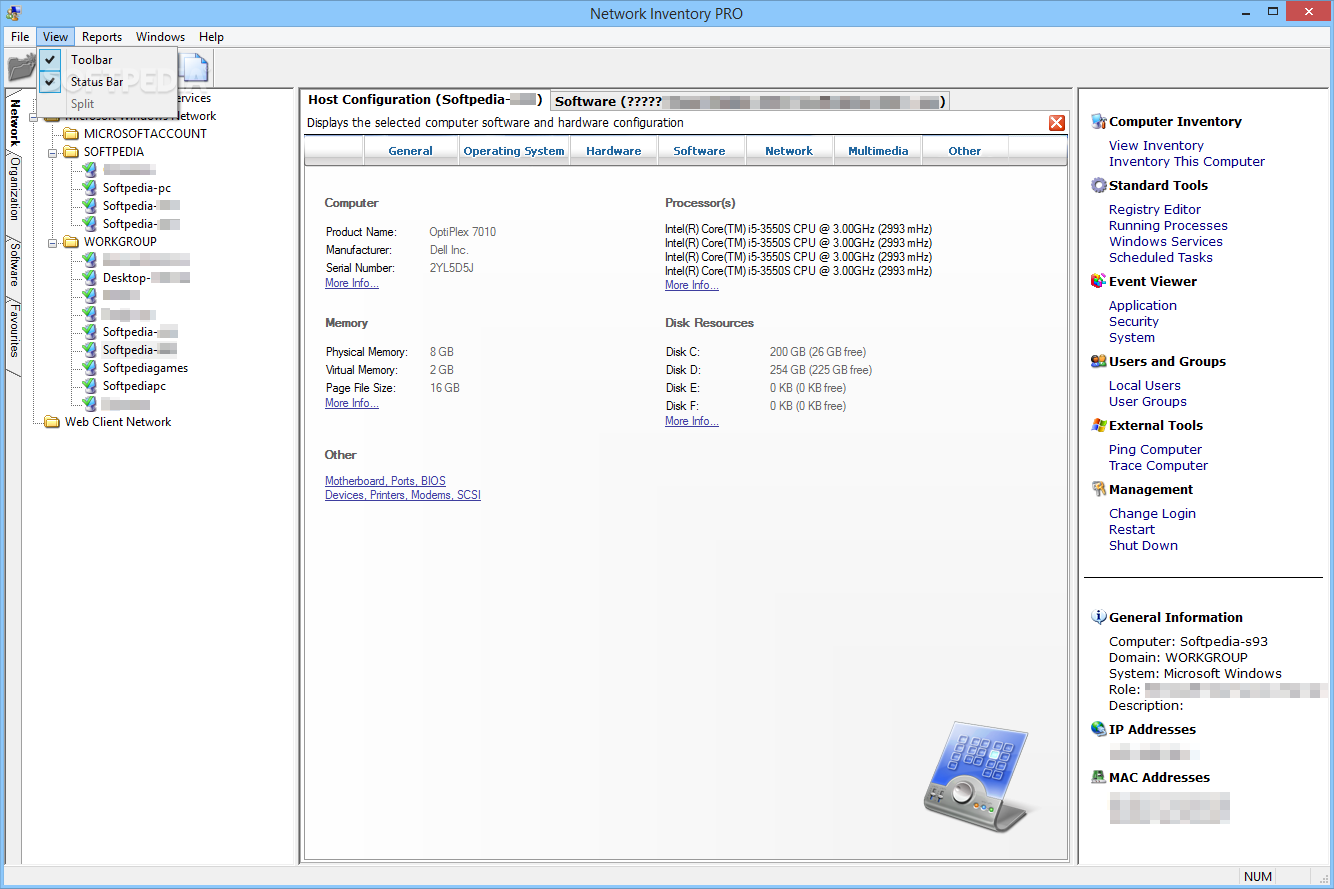Open the File menu

click(20, 37)
